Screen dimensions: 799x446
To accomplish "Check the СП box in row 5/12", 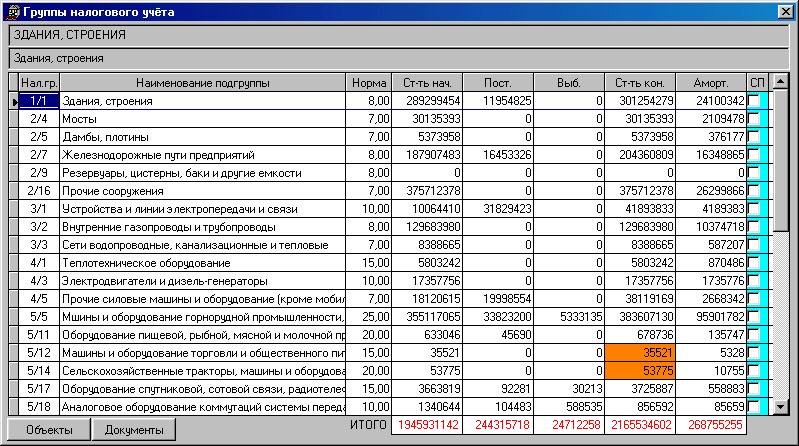I will pos(754,353).
